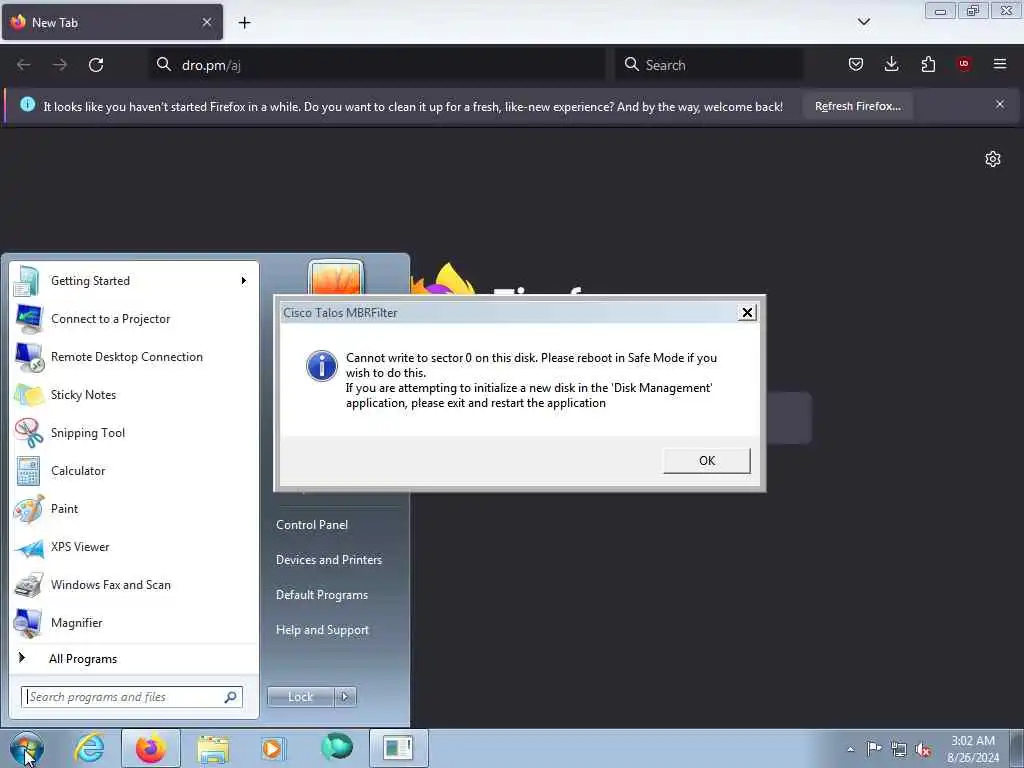The height and width of the screenshot is (768, 1024).
Task: Click OK in the Cisco Talos MBRFilter dialog
Action: [707, 460]
